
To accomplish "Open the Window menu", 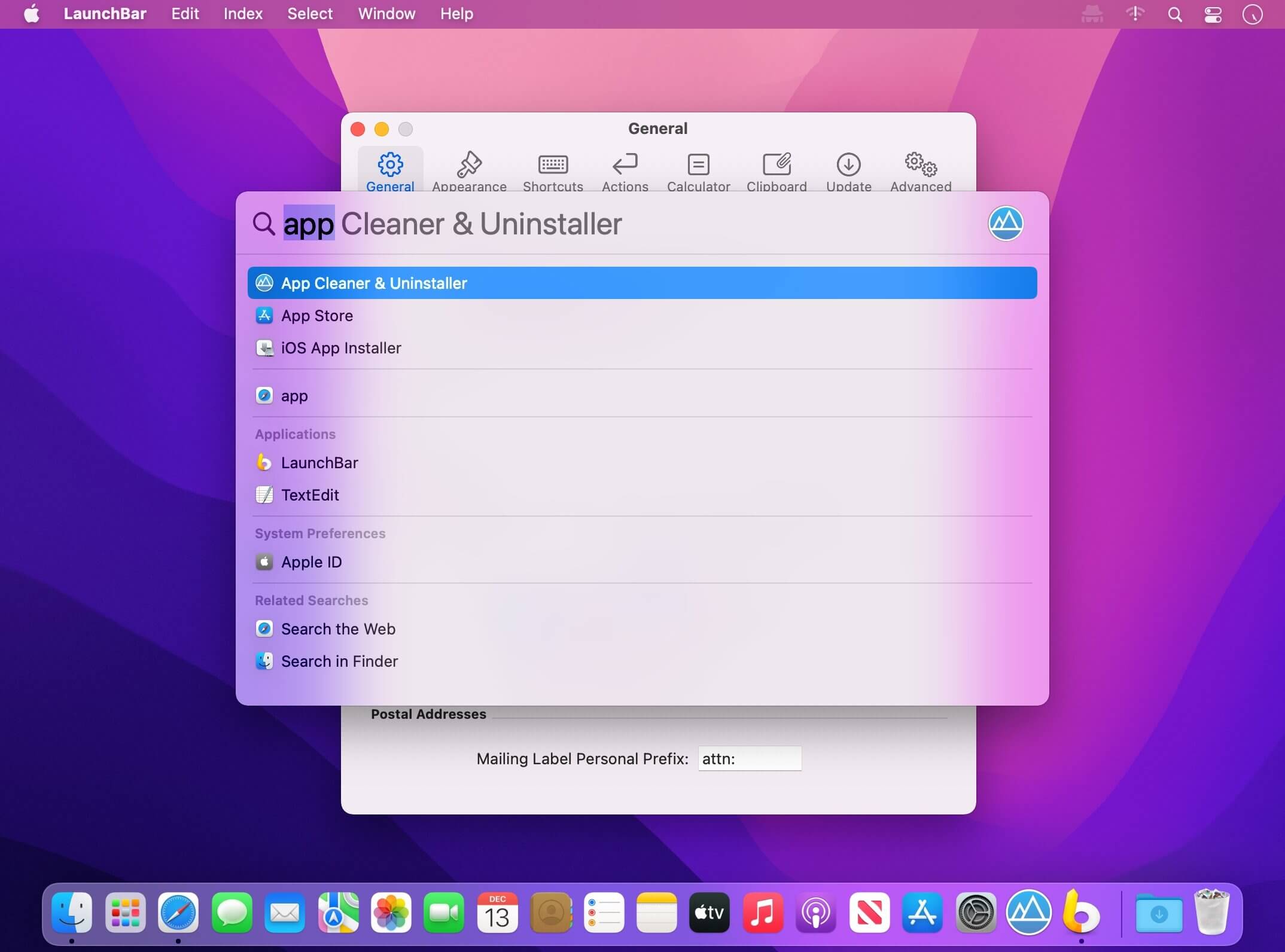I will [x=386, y=14].
